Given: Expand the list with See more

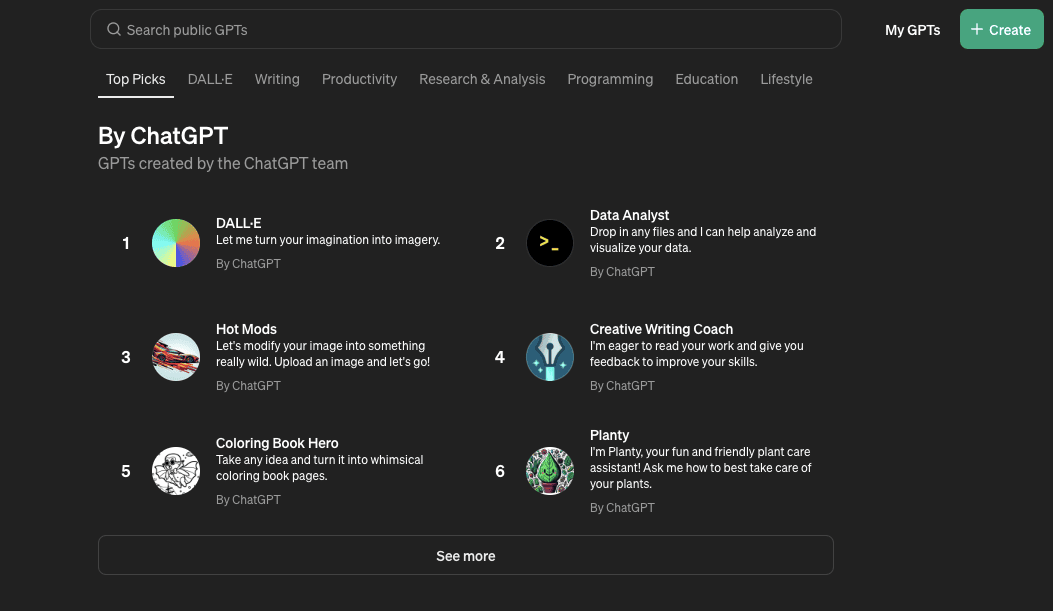Looking at the screenshot, I should (x=465, y=555).
